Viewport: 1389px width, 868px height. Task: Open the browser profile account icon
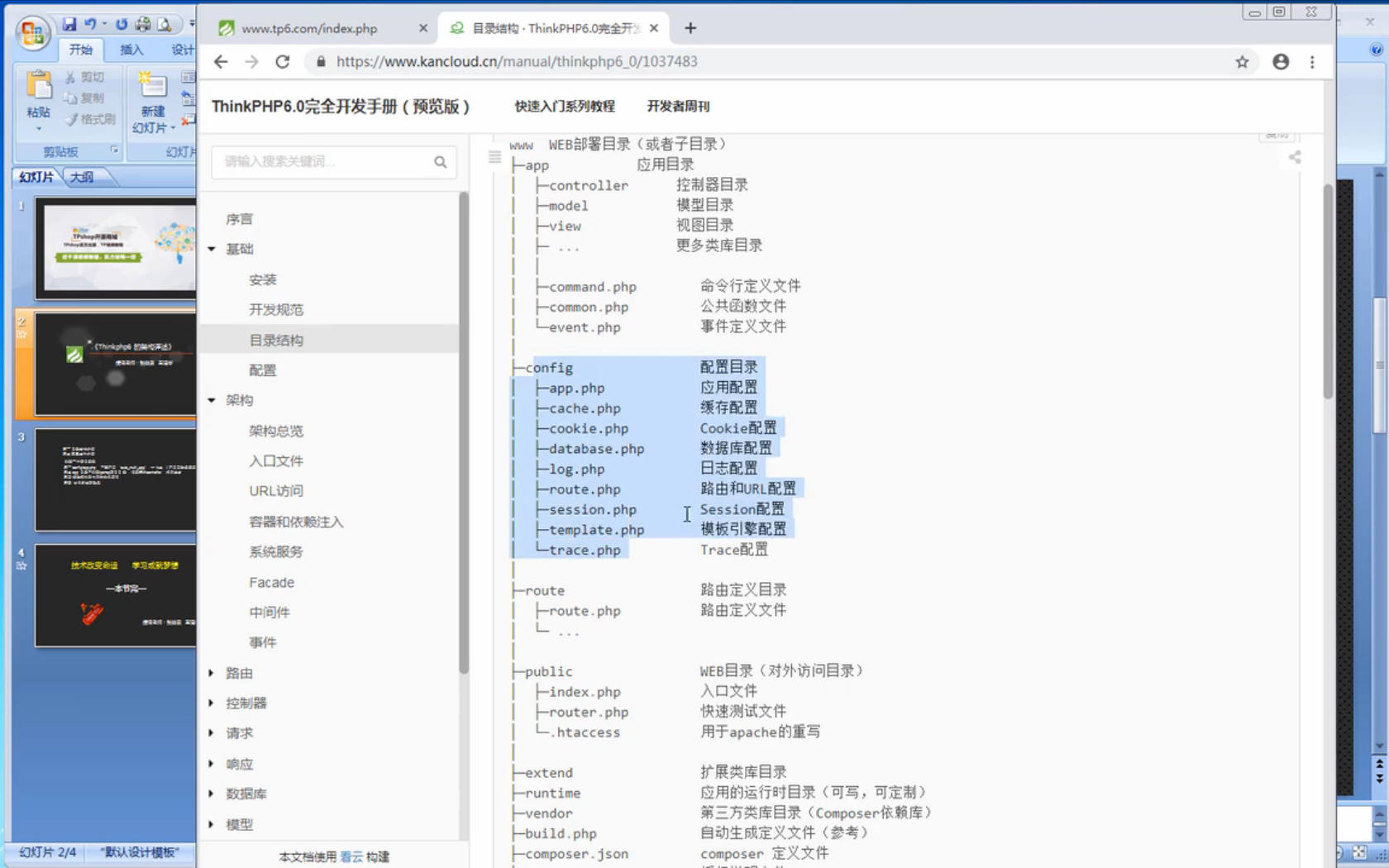pyautogui.click(x=1281, y=62)
